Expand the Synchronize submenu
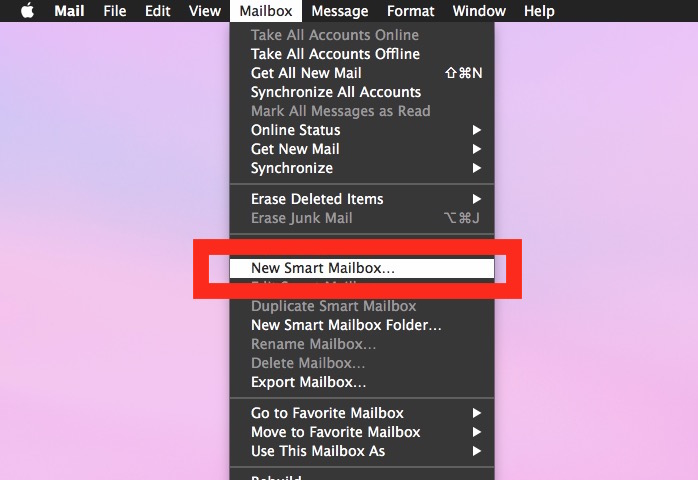Screen dimensions: 698x480 (362, 168)
